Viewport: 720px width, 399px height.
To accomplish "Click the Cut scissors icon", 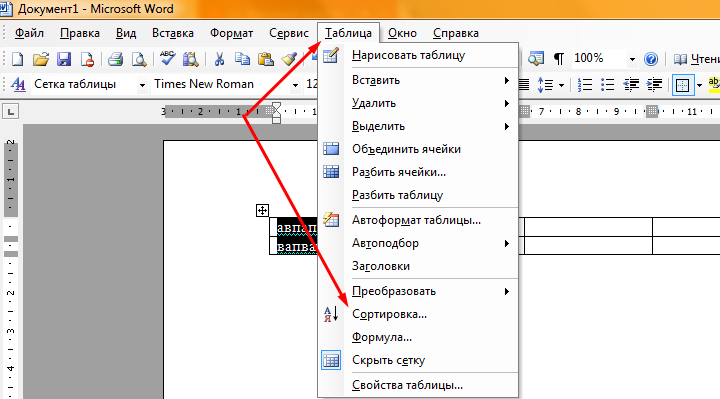I will click(219, 59).
